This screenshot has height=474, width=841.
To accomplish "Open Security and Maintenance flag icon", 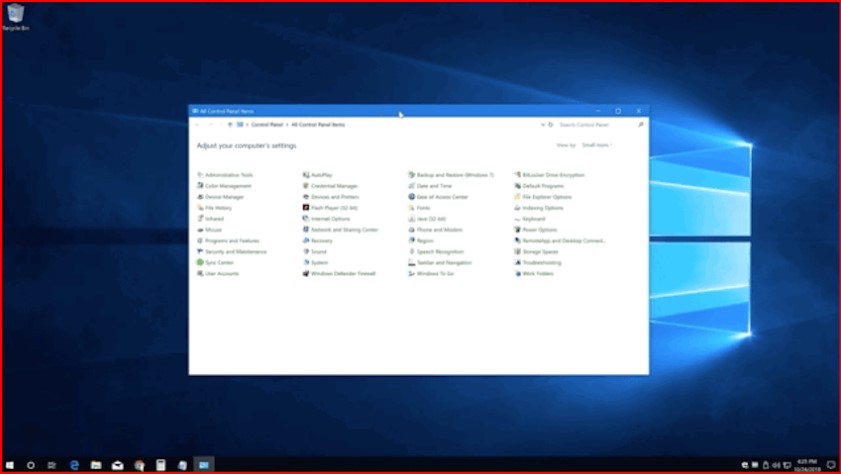I will click(200, 251).
